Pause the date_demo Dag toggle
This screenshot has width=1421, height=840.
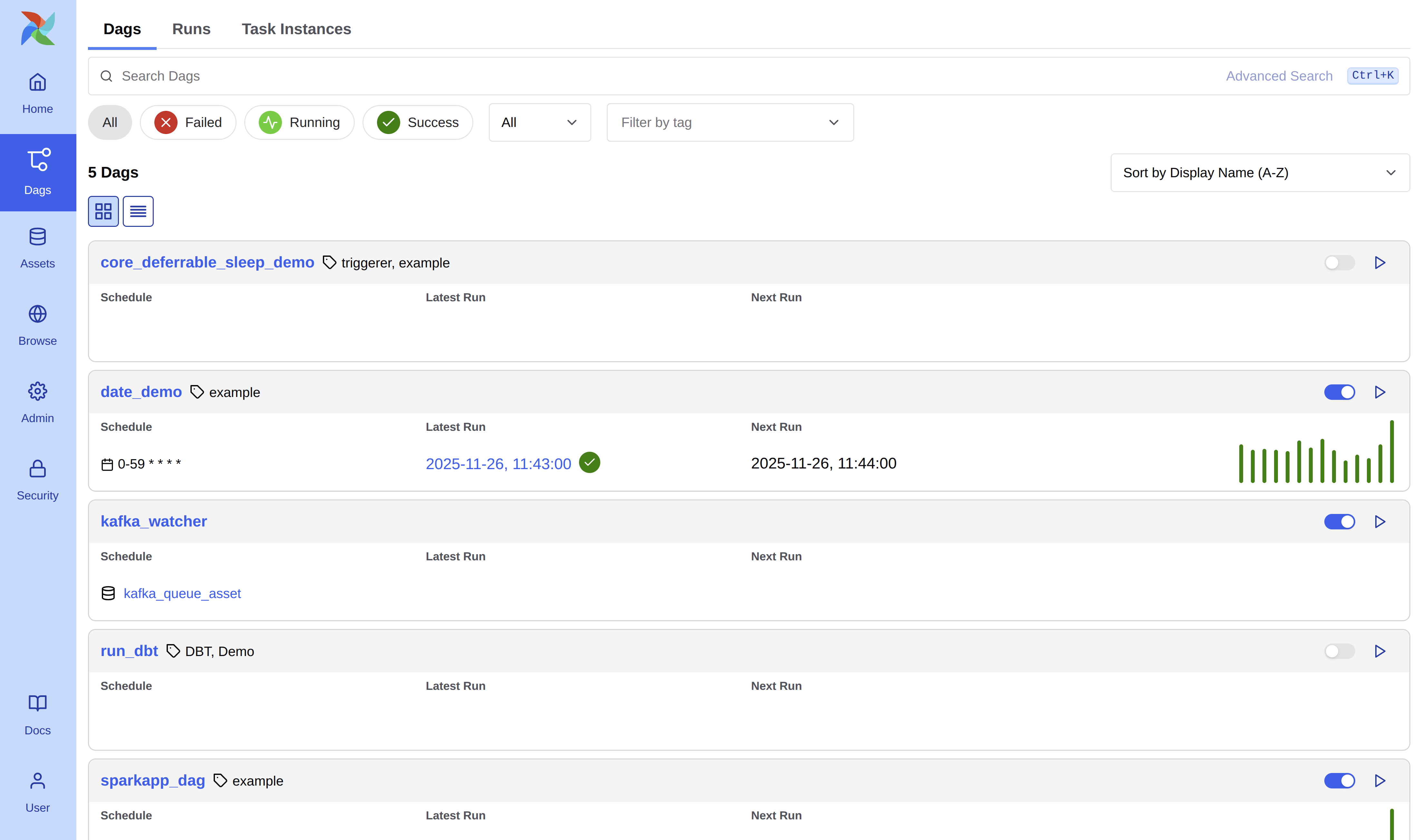(1339, 392)
